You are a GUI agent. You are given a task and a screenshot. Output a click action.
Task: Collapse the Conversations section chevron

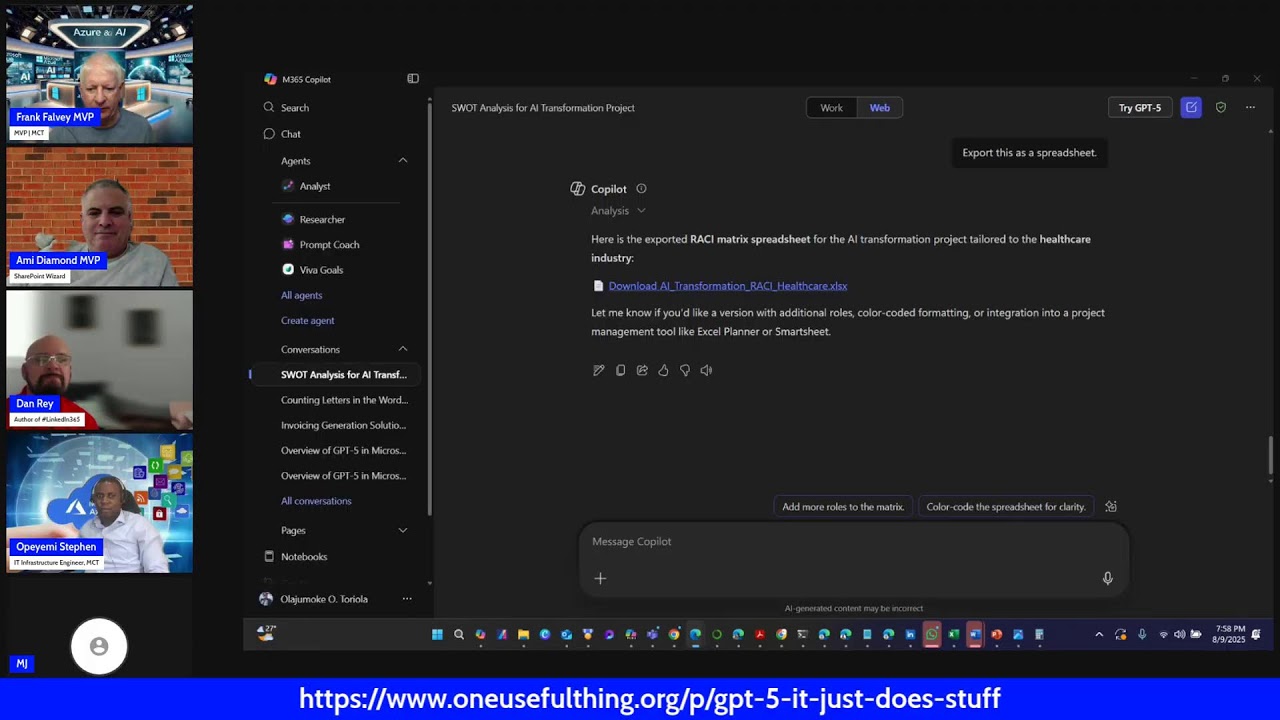[x=403, y=349]
